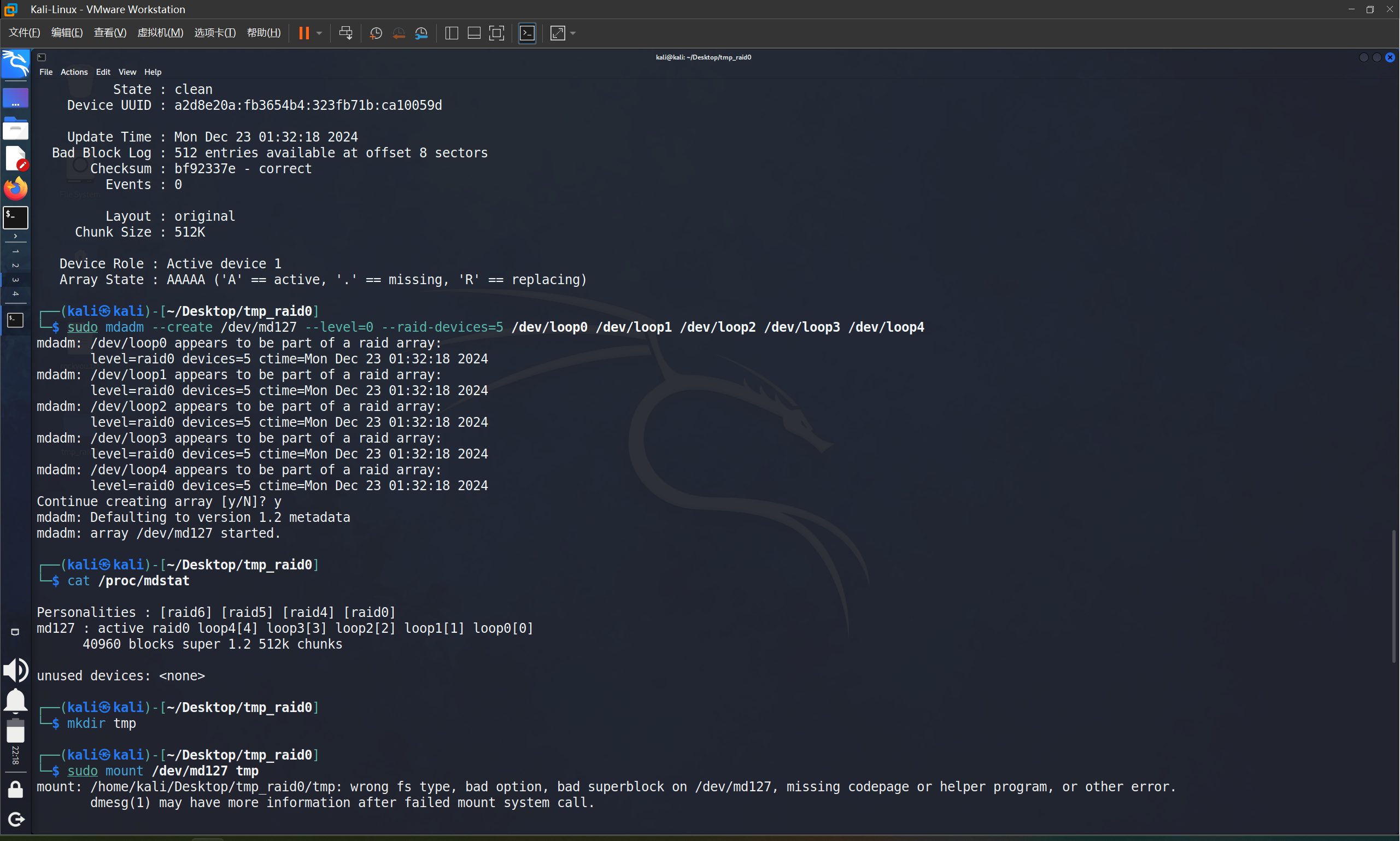1400x841 pixels.
Task: Click the battery power icon in the Kali panel
Action: coord(15,731)
